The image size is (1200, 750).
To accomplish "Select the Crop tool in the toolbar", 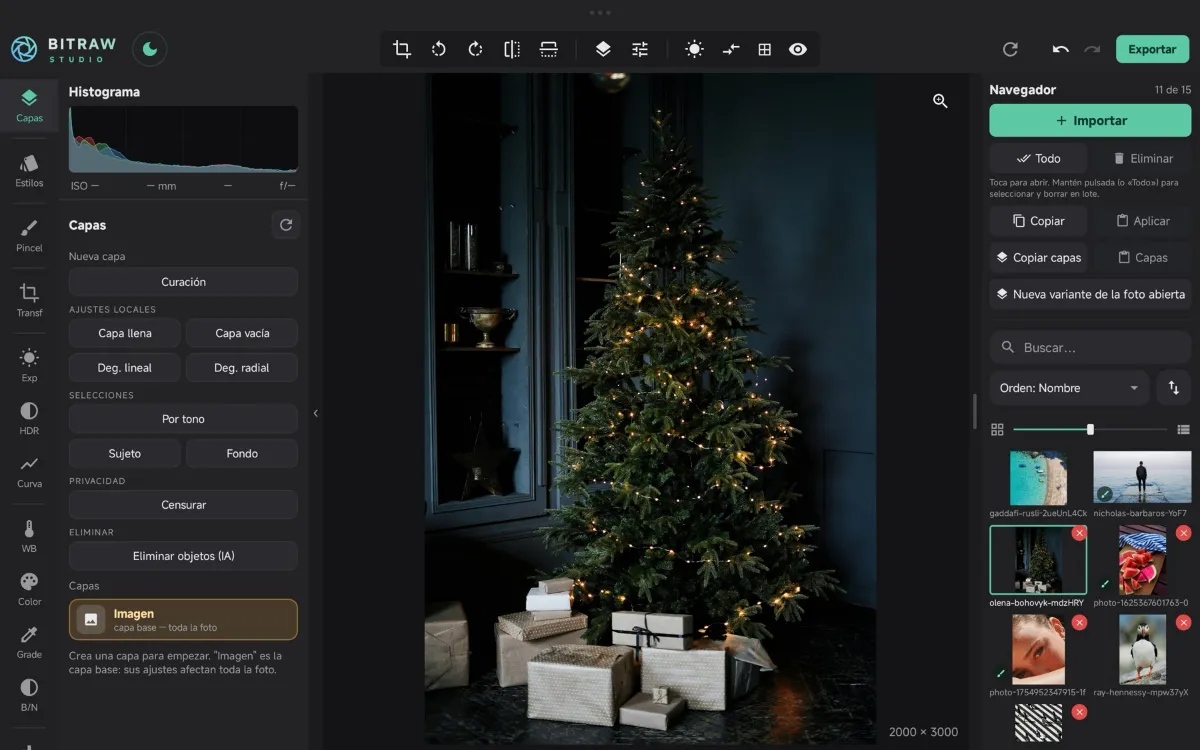I will pos(402,49).
